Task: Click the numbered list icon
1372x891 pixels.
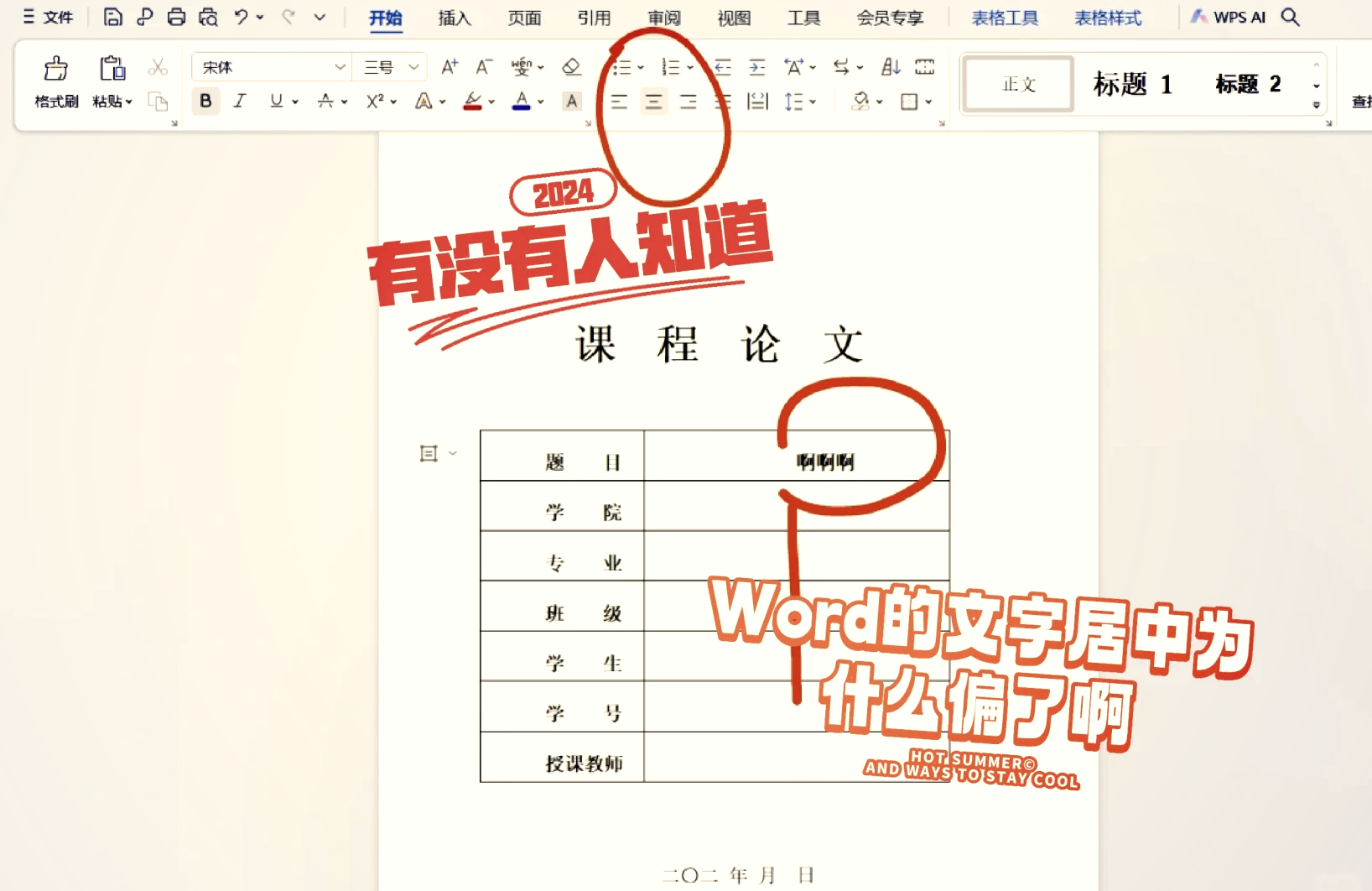Action: (x=670, y=67)
